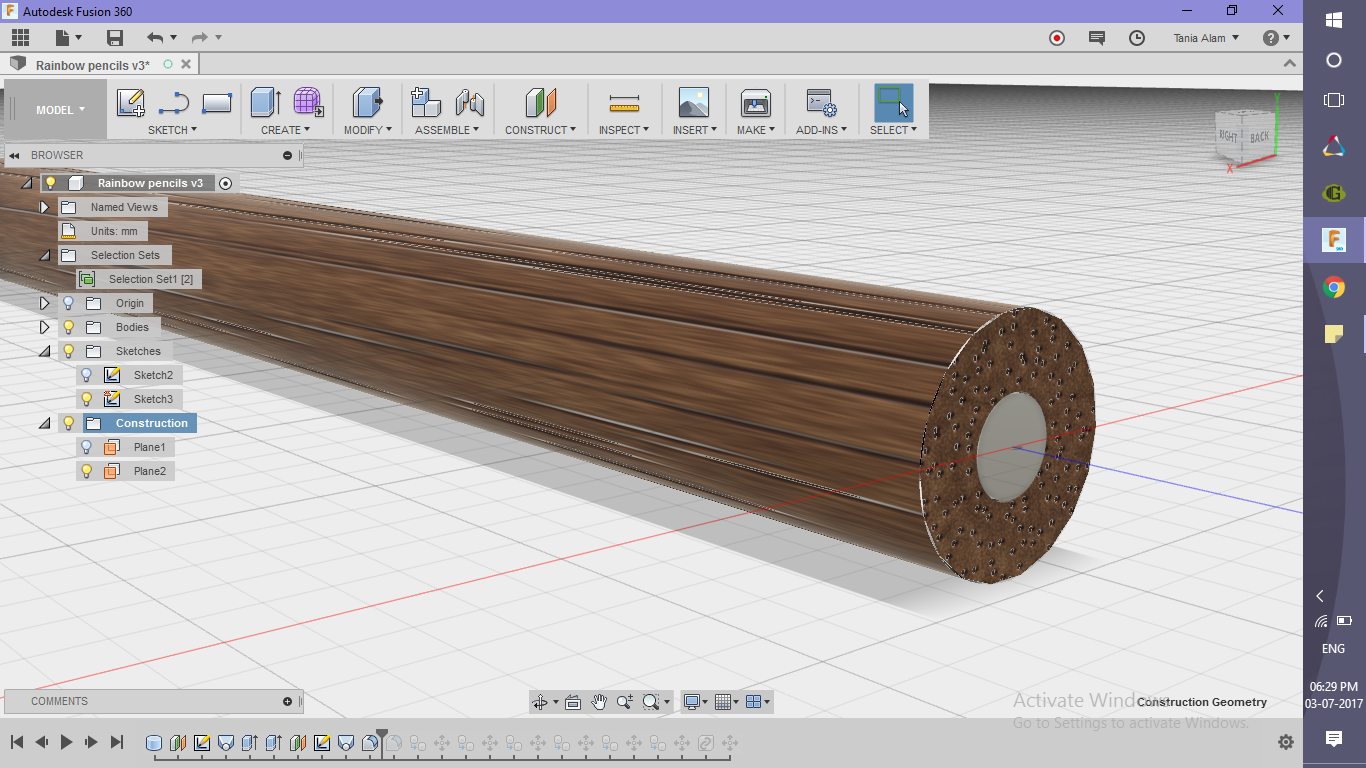The image size is (1366, 768).
Task: Activate the Rainbow pencils v3 component radio
Action: tap(225, 183)
